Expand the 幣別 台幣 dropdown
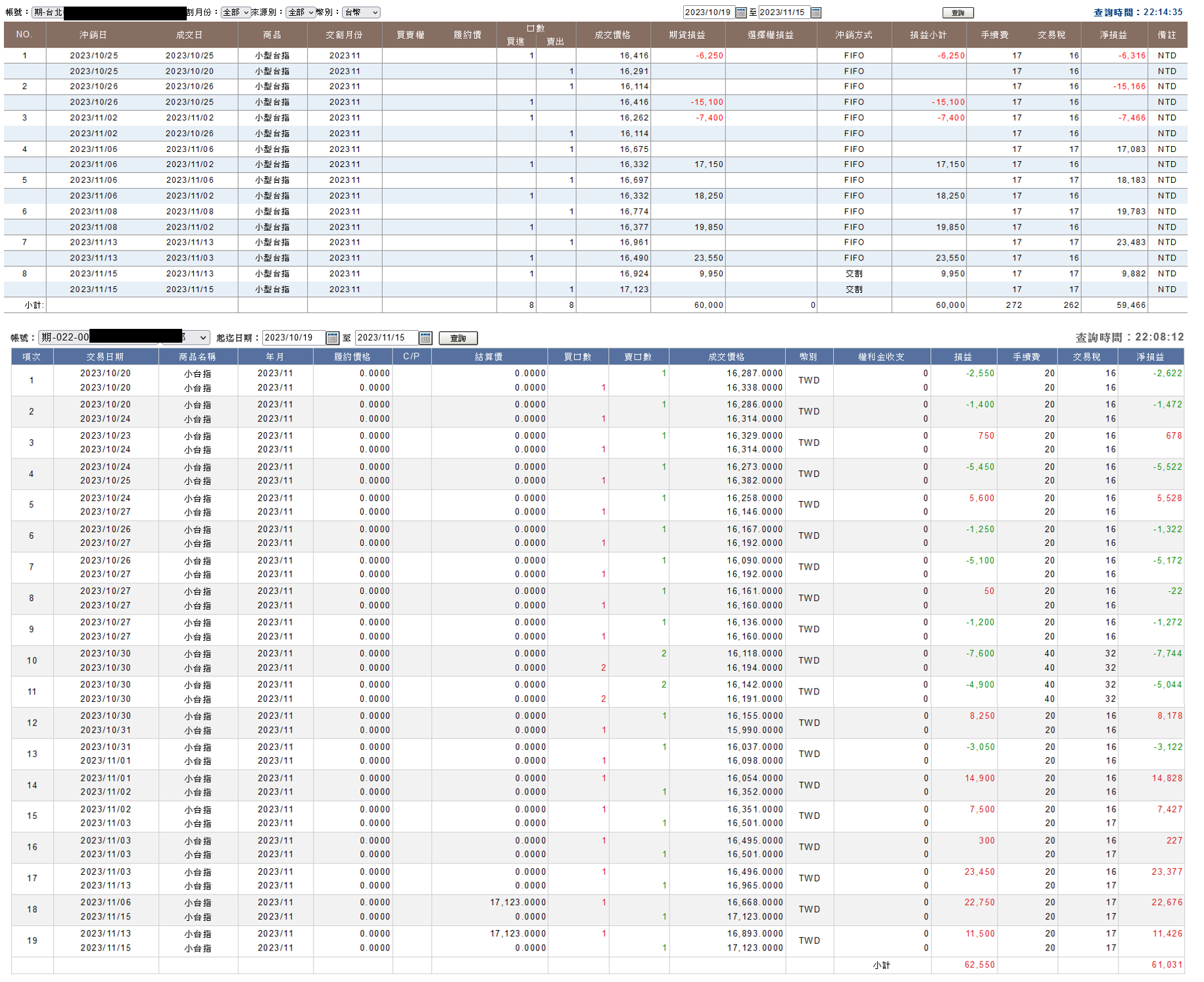The image size is (1204, 982). pyautogui.click(x=361, y=12)
